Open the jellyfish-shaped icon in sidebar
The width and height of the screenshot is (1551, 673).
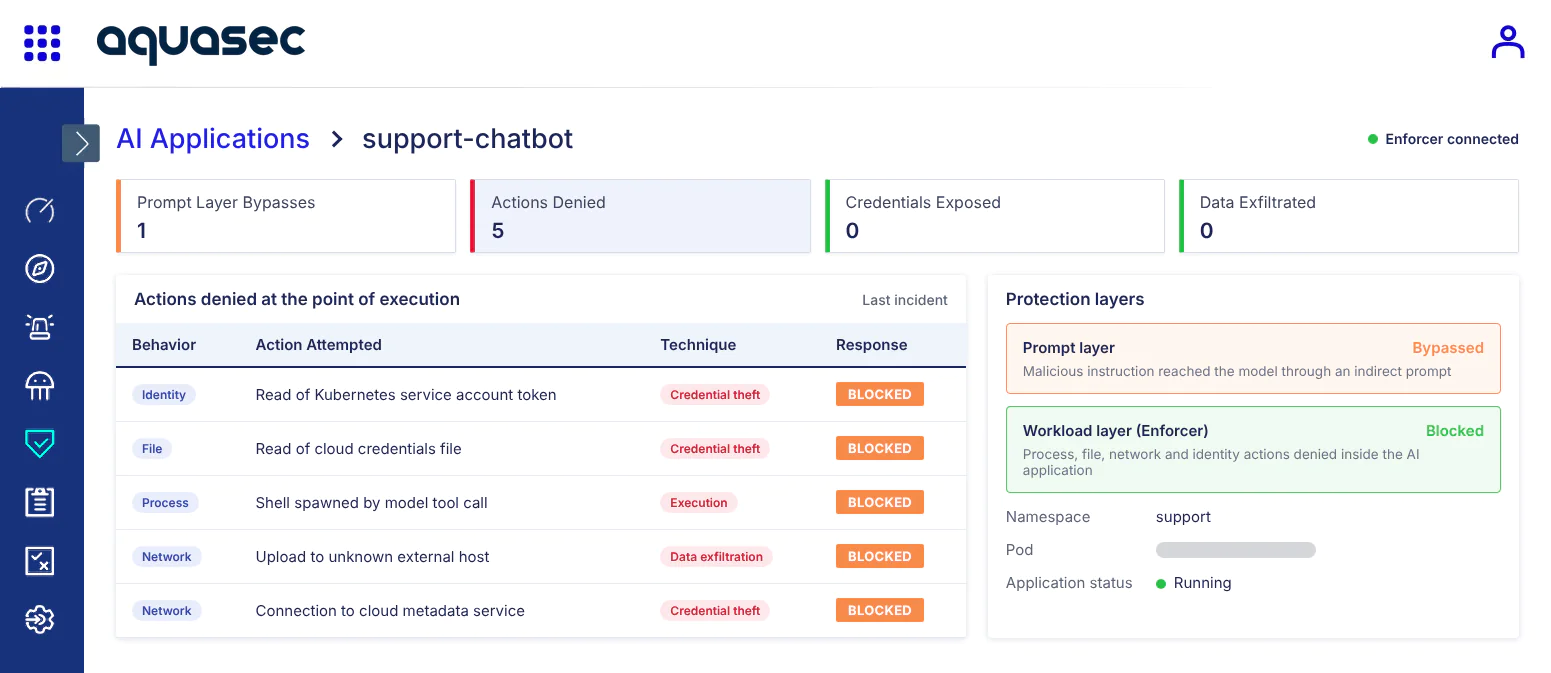tap(40, 385)
